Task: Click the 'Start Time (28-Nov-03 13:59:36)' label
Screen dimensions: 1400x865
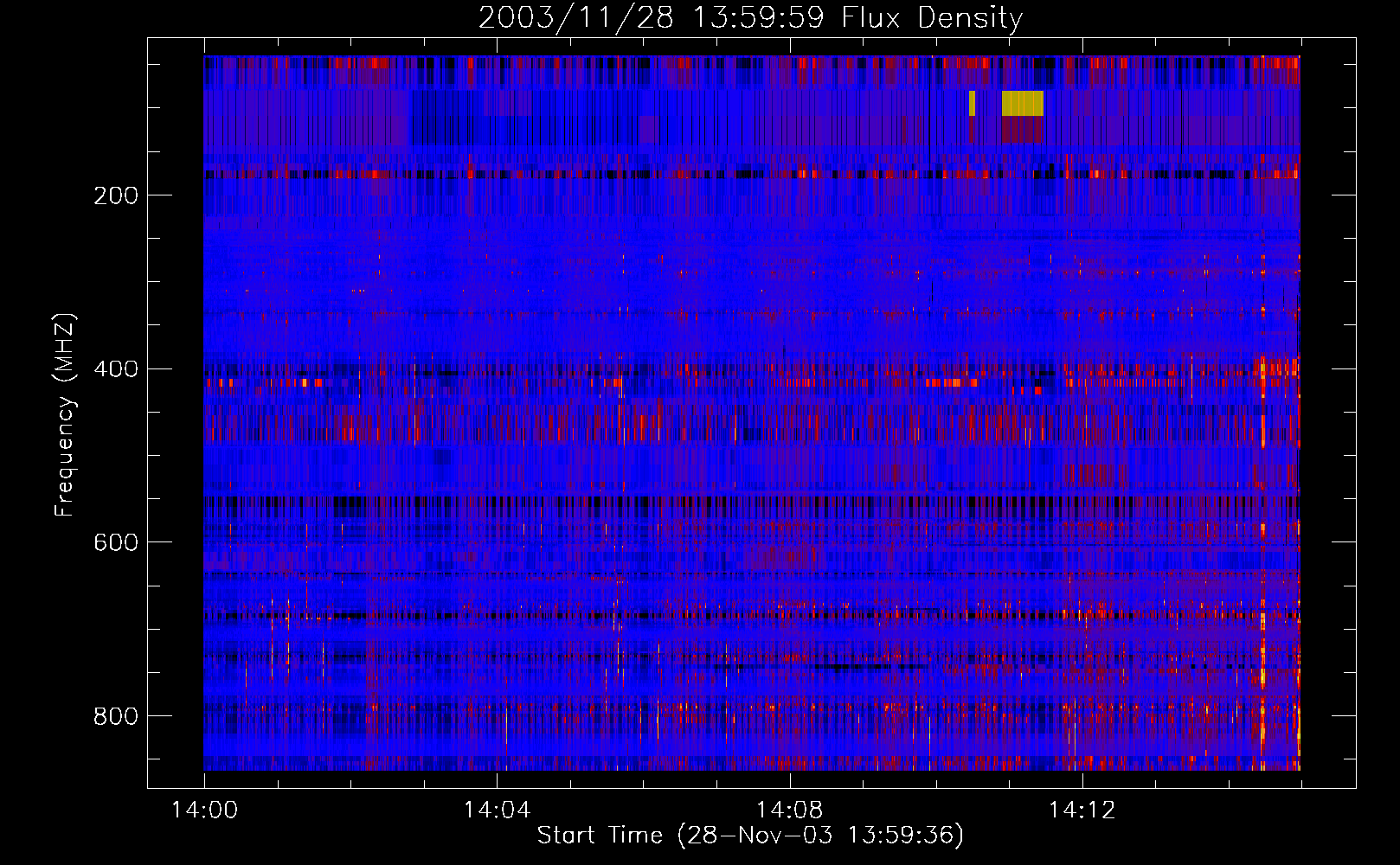Action: (x=750, y=836)
